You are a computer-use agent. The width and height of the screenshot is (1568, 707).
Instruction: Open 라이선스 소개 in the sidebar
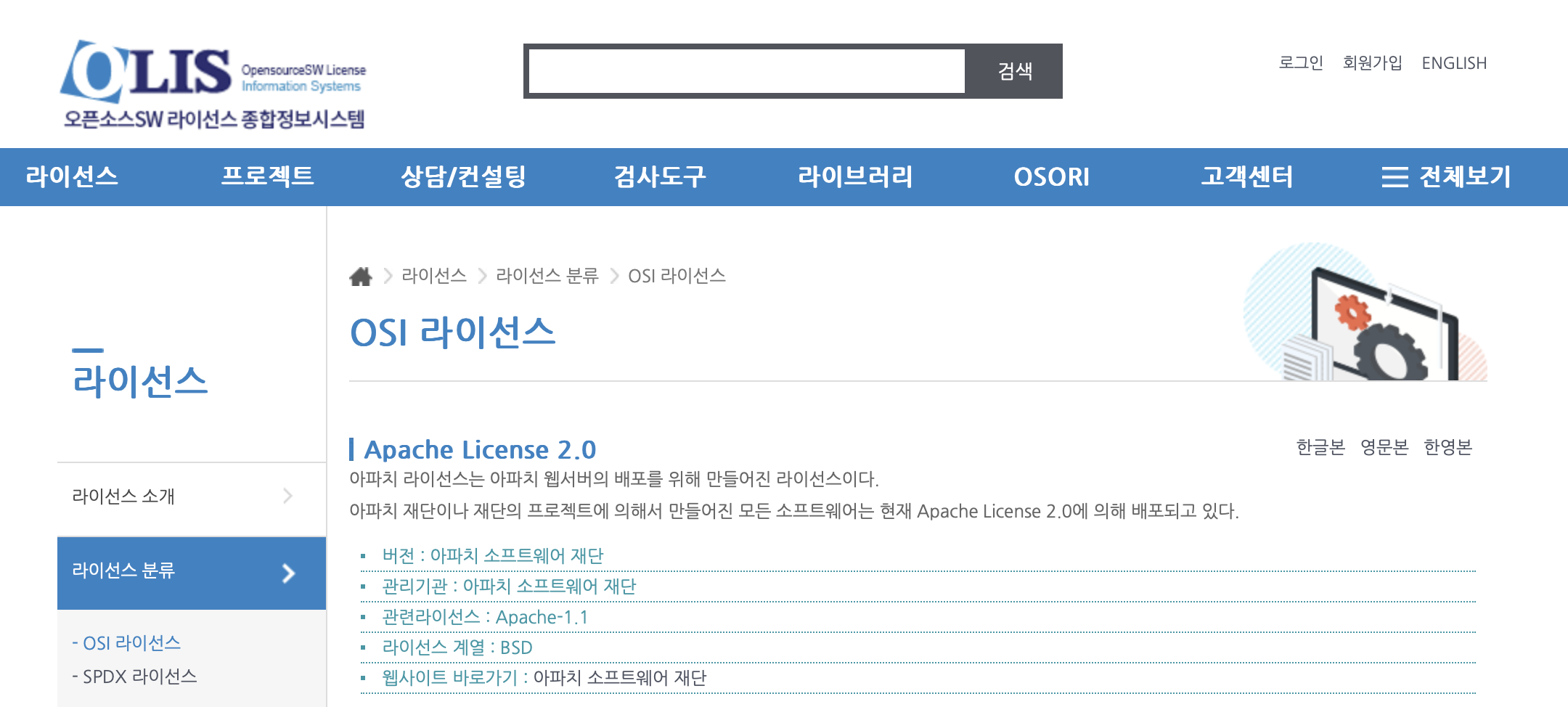[192, 496]
